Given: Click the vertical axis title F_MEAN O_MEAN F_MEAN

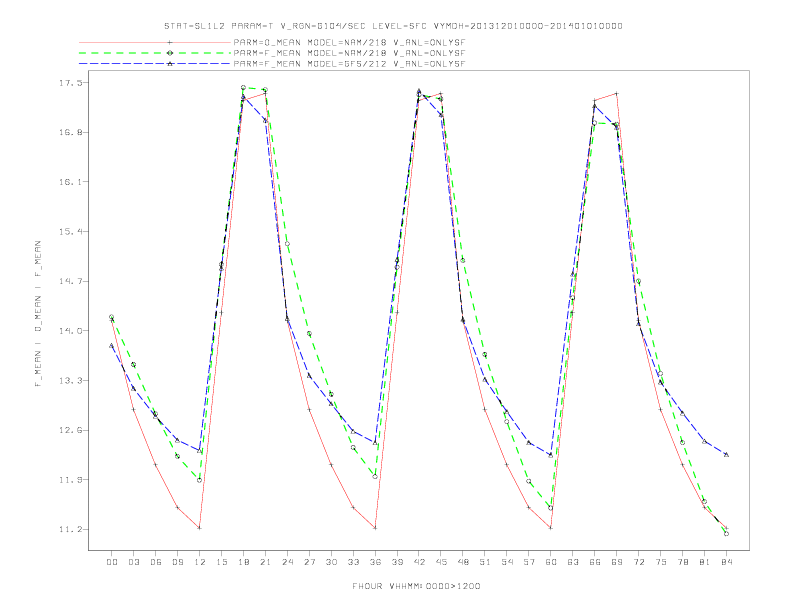Looking at the screenshot, I should coord(38,314).
